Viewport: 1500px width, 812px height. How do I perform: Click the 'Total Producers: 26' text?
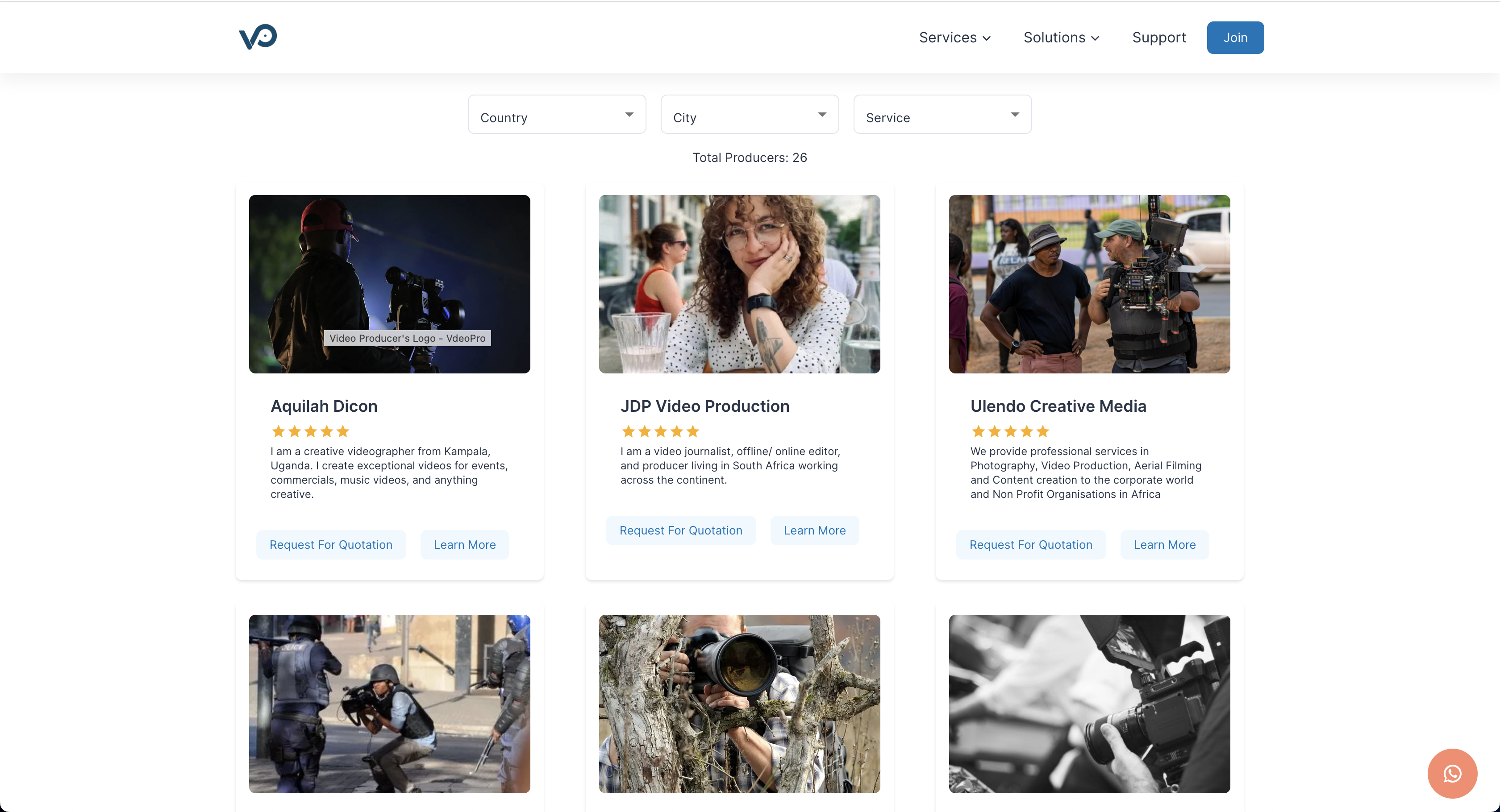[750, 157]
